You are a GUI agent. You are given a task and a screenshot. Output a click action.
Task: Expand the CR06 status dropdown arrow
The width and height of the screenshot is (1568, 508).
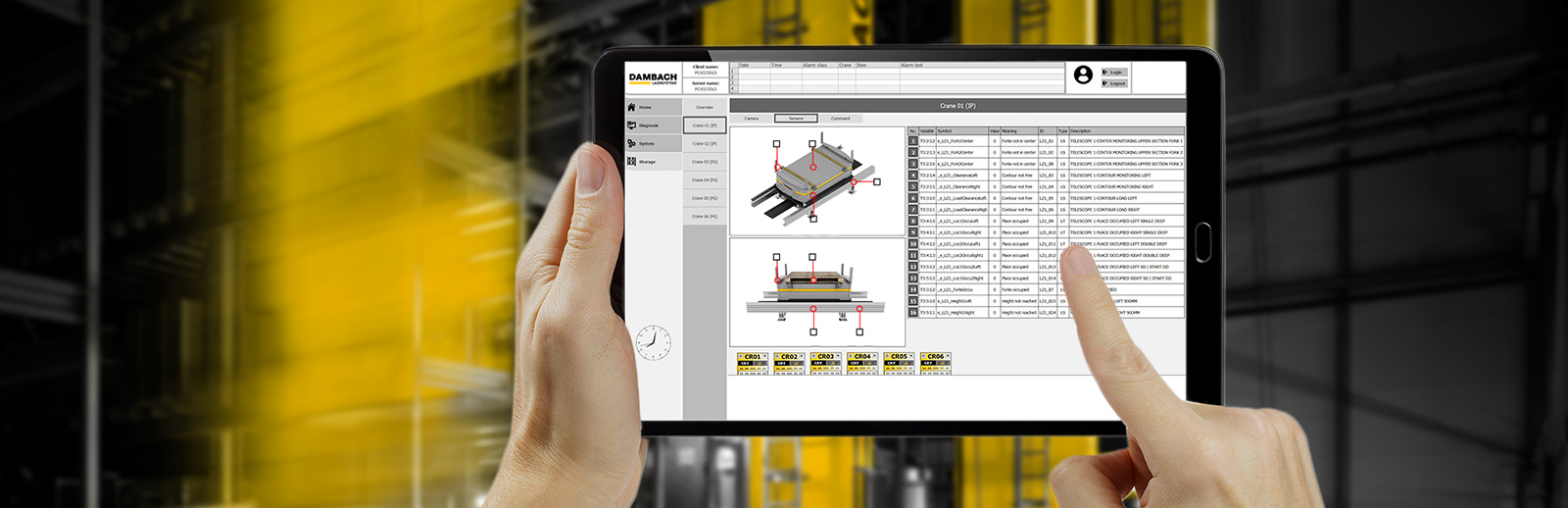pyautogui.click(x=949, y=356)
